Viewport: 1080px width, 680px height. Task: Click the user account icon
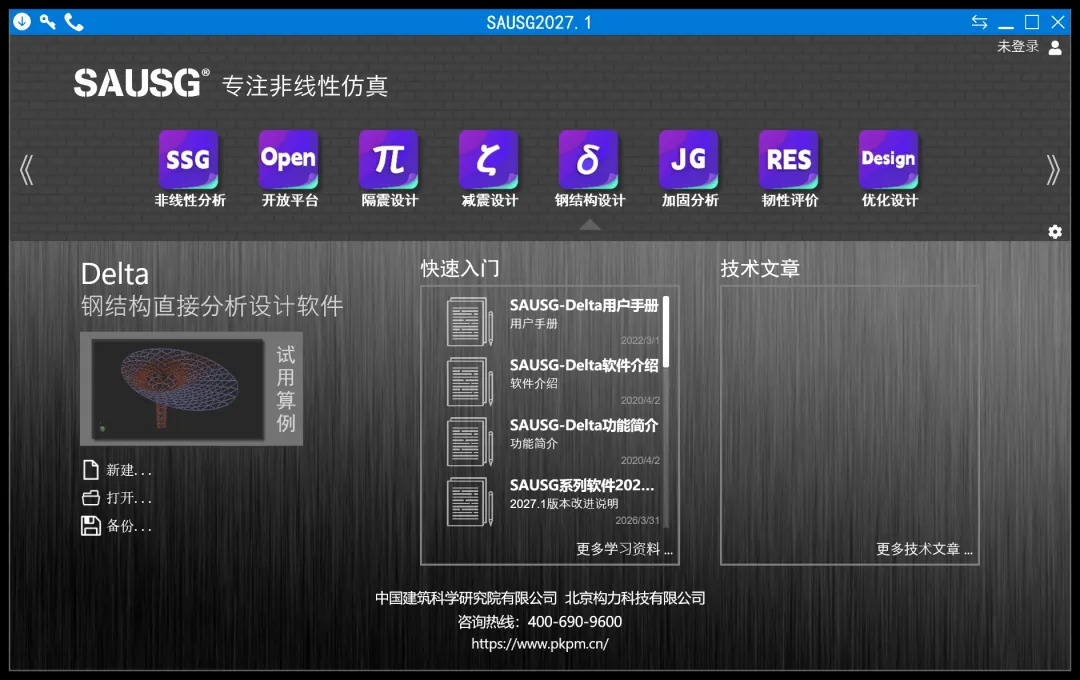click(x=1055, y=48)
